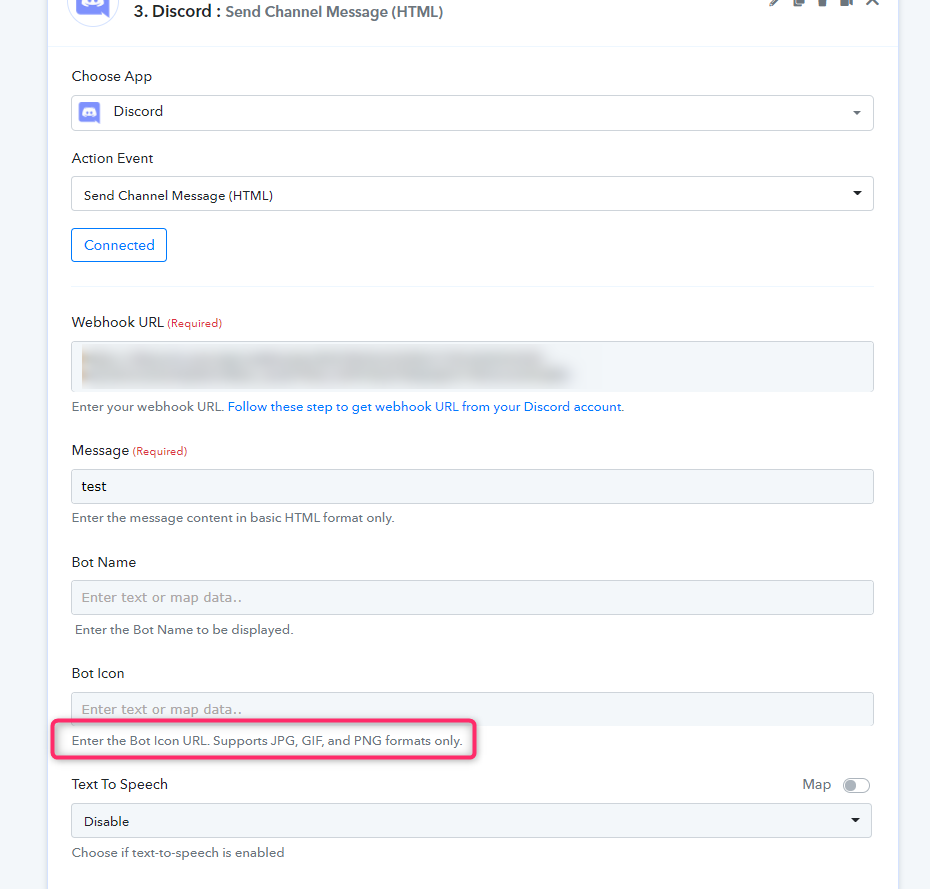Screen dimensions: 930x889
Task: Click the video camera icon in step header
Action: point(846,2)
